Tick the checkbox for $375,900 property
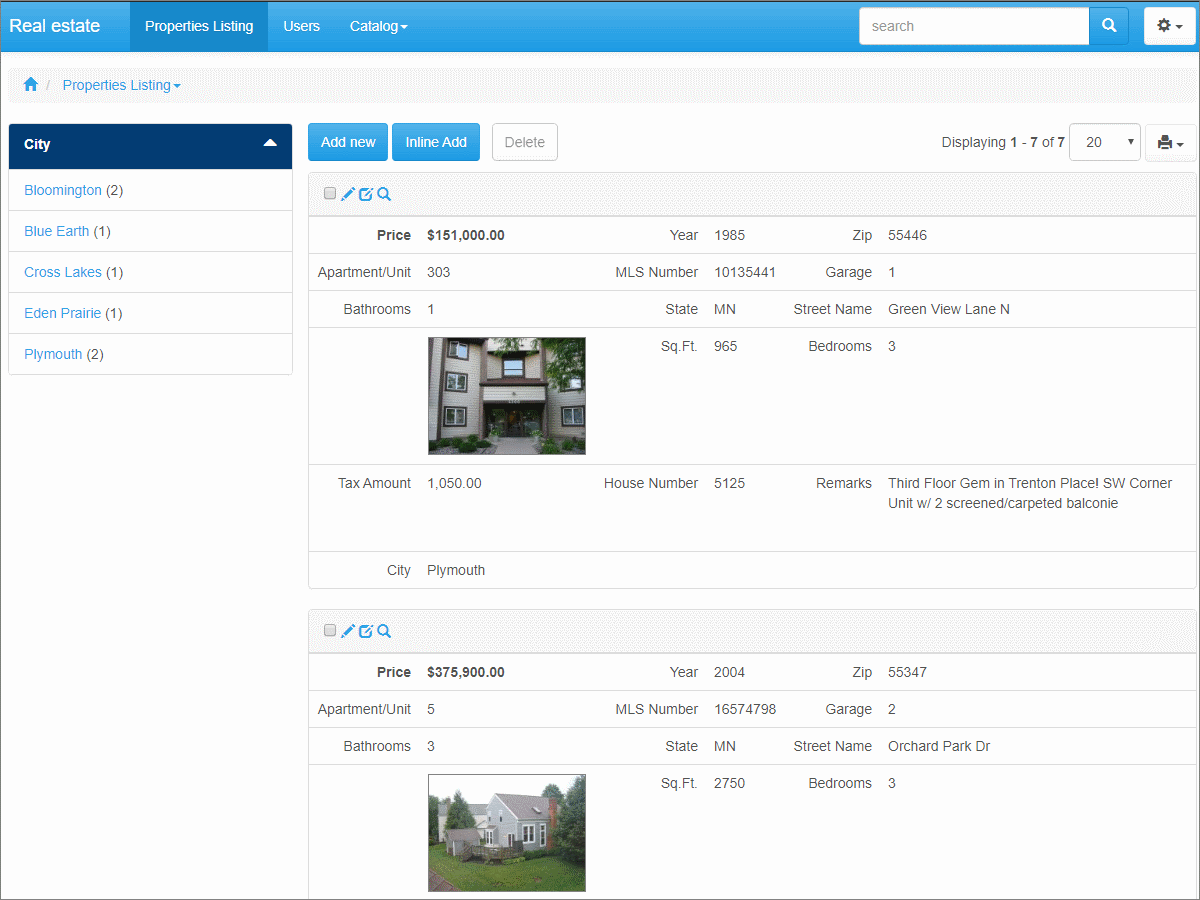This screenshot has width=1200, height=900. pyautogui.click(x=330, y=630)
